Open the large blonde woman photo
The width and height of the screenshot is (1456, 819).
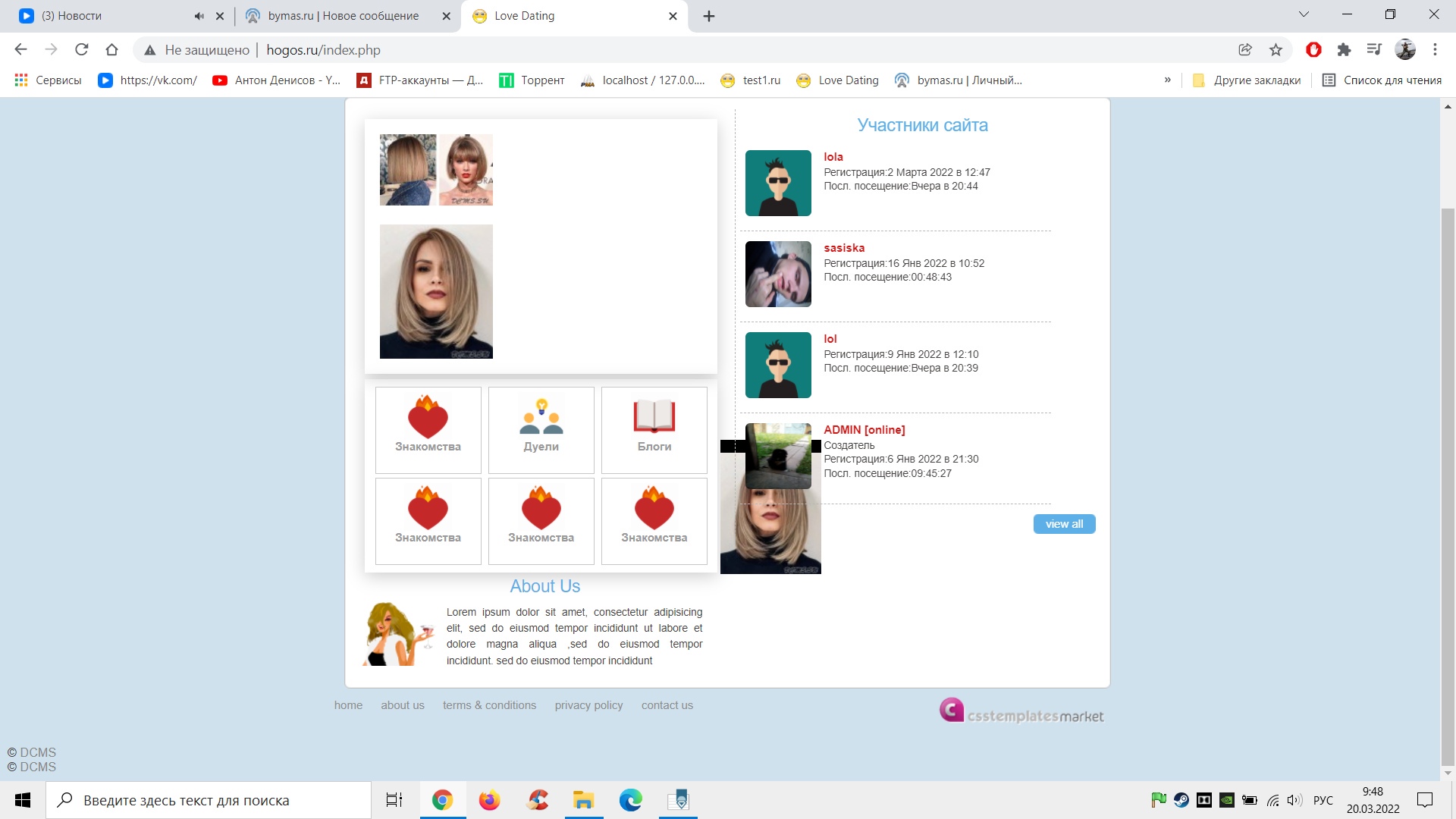436,291
